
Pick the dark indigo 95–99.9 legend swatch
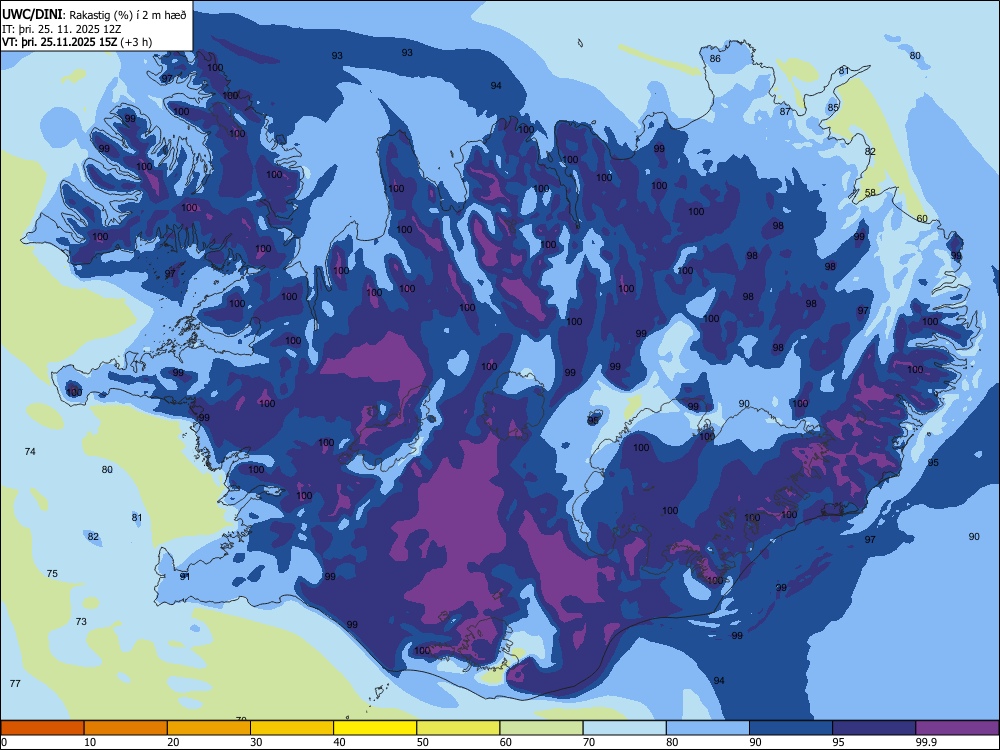(x=874, y=728)
